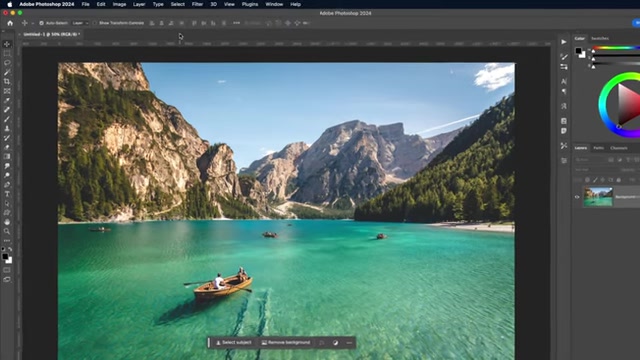Viewport: 640px width, 360px height.
Task: Open the Plugins menu
Action: pyautogui.click(x=250, y=4)
